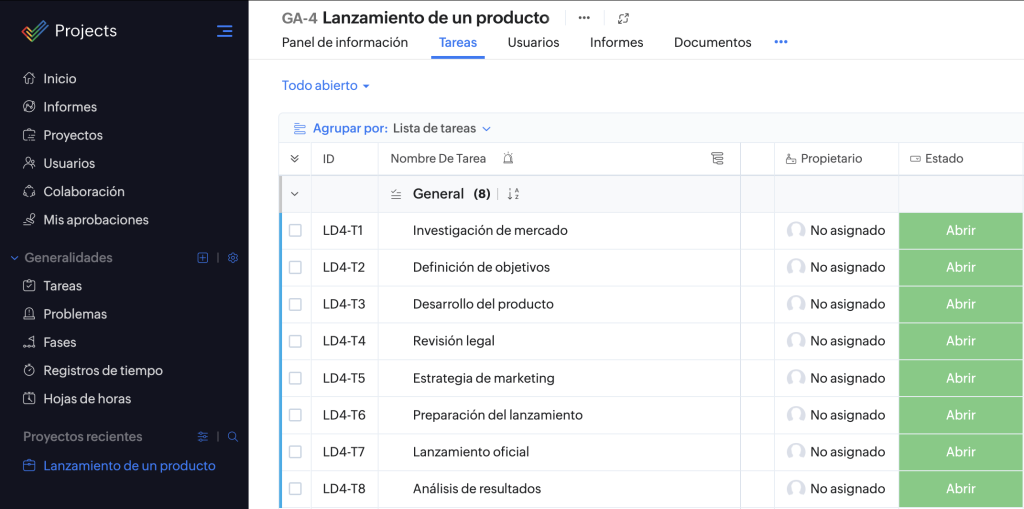This screenshot has height=509, width=1024.
Task: Click the Colaboración icon in sidebar
Action: (x=29, y=191)
